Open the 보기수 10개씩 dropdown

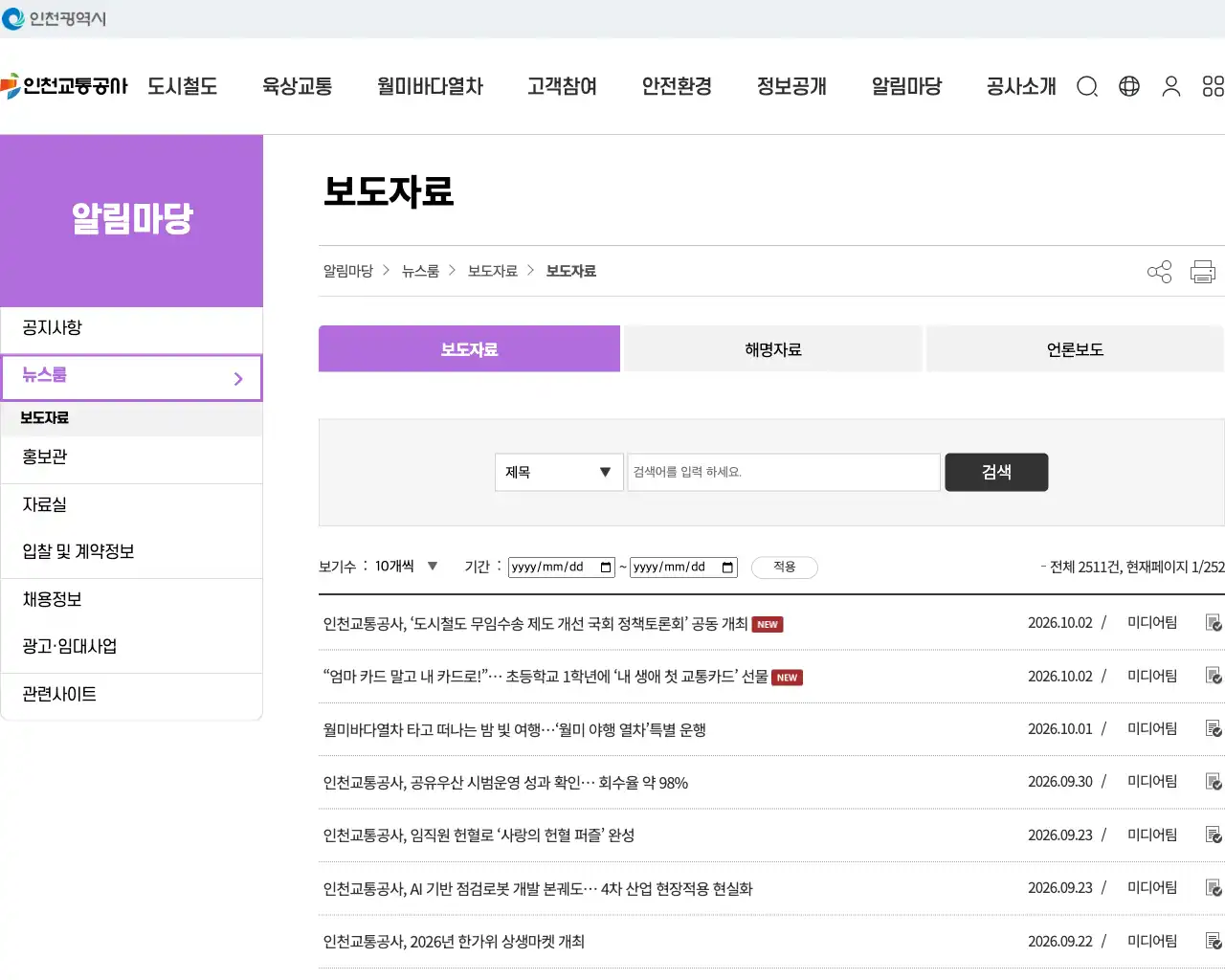pos(406,567)
